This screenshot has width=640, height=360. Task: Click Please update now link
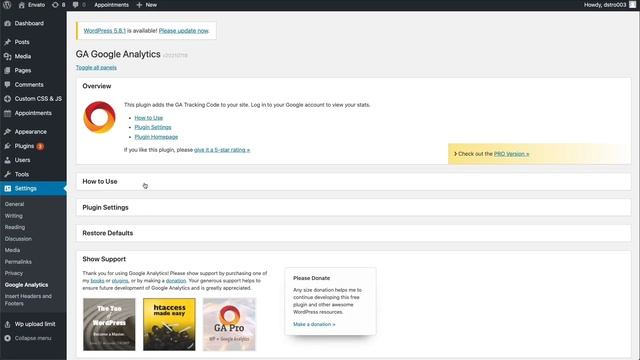[x=184, y=31]
